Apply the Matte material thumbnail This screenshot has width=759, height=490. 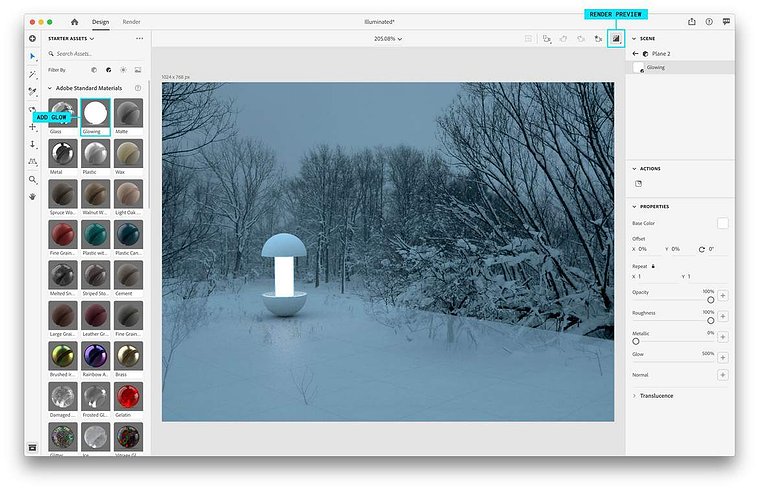pyautogui.click(x=128, y=113)
